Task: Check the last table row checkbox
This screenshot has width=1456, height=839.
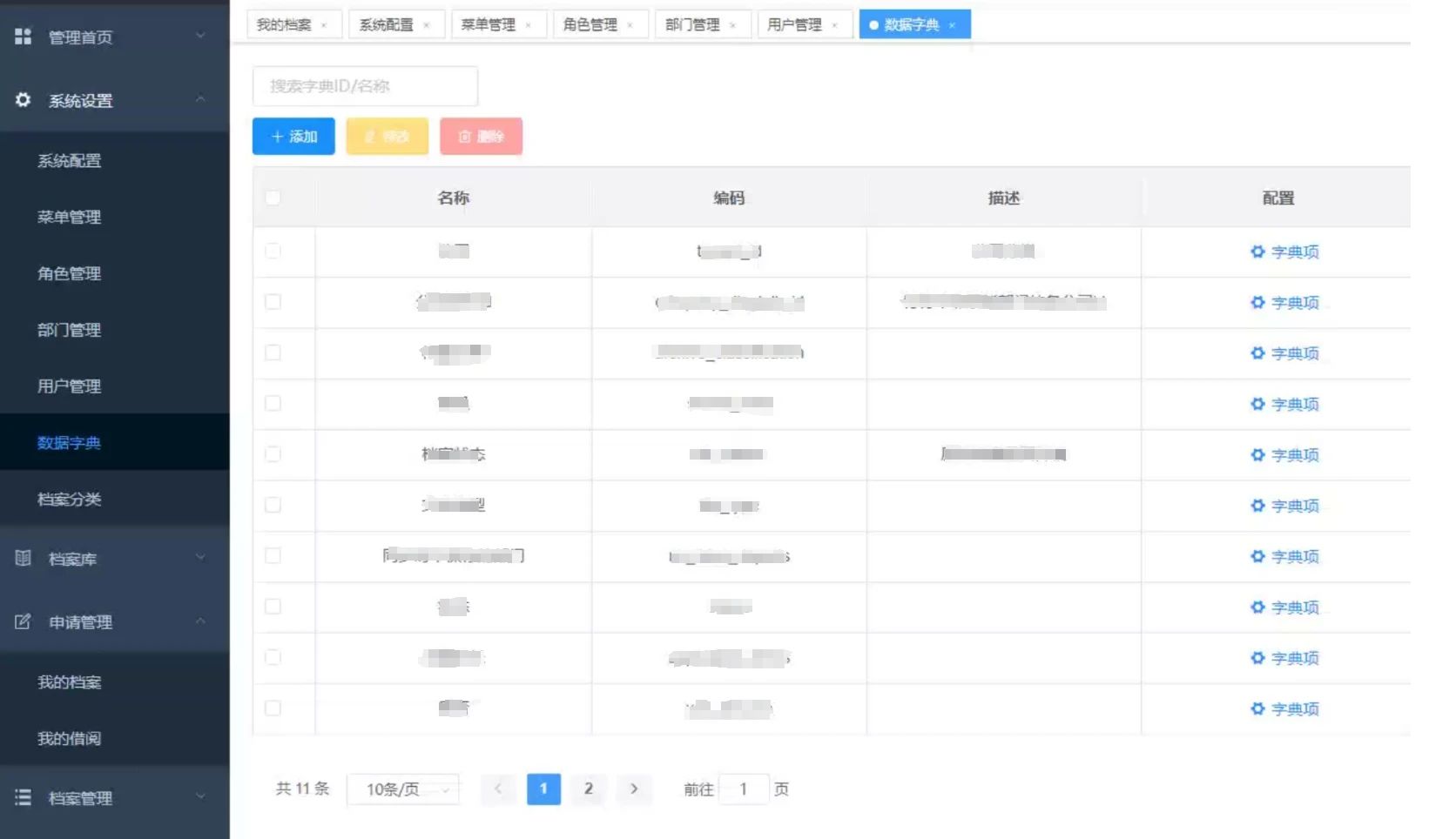Action: point(273,708)
